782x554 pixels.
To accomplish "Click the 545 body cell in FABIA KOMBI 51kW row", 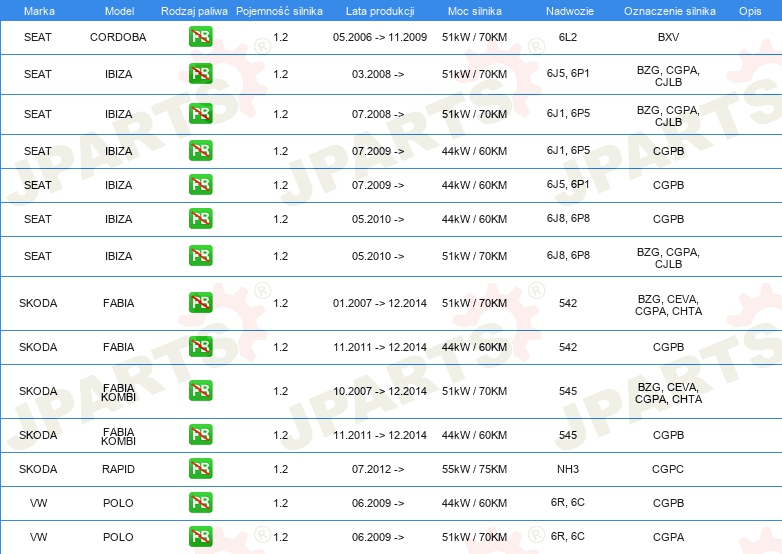I will pos(568,391).
